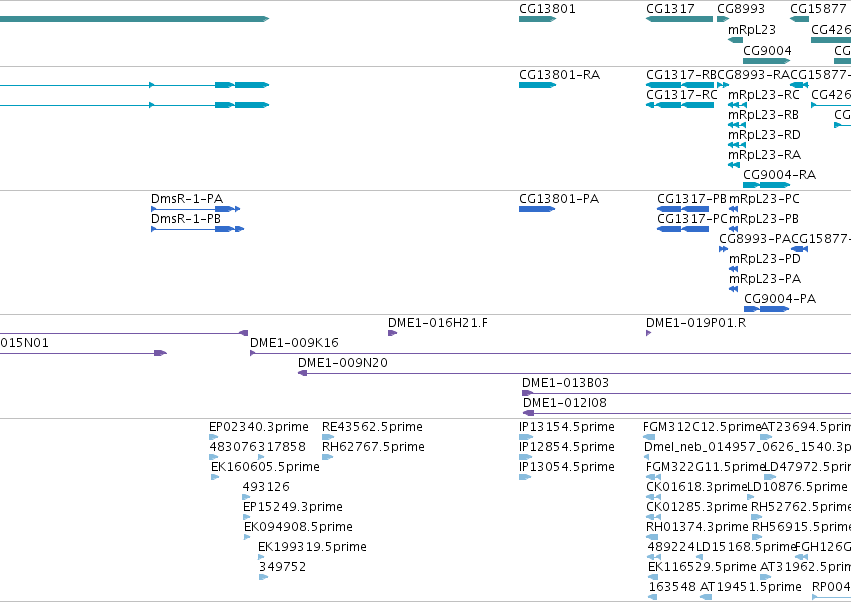Screen dimensions: 851x602
Task: Select the IP12854.5prime EST label
Action: coord(567,447)
